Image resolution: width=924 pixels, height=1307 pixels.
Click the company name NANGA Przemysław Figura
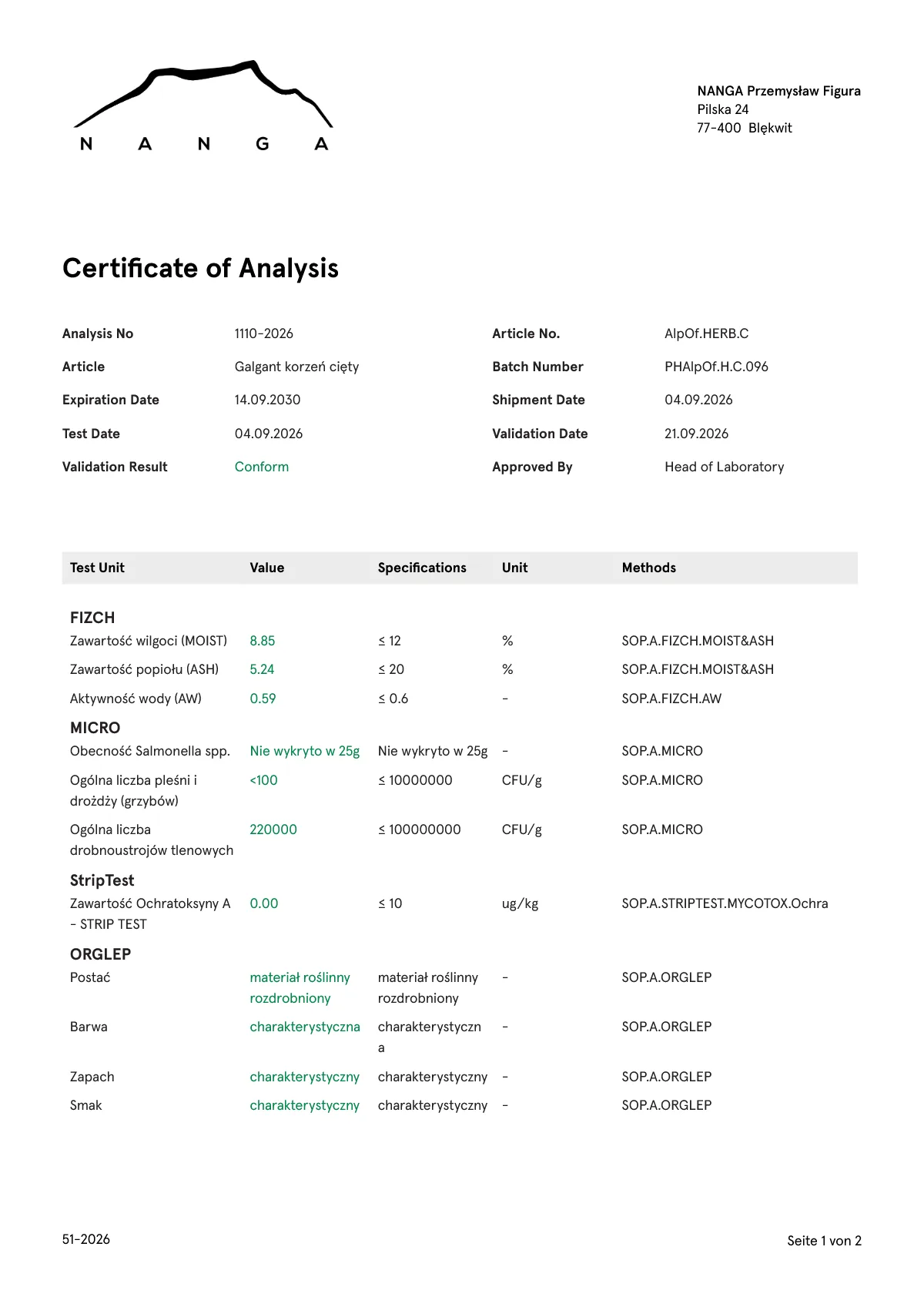tap(778, 91)
